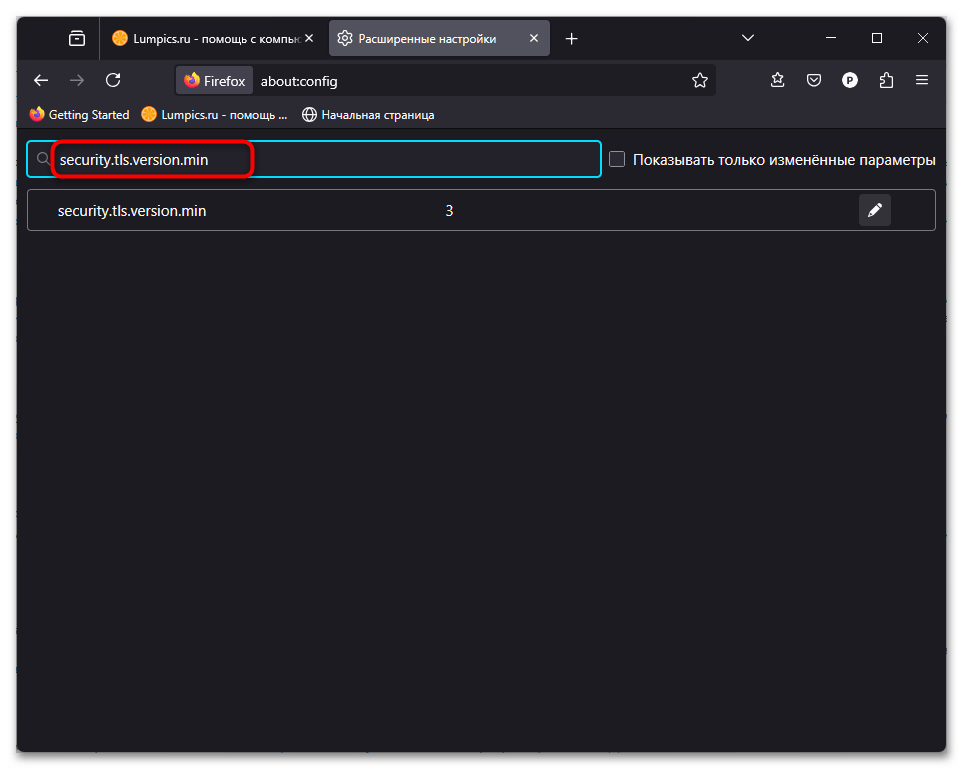Close the Расширенные настройки tab

534,38
